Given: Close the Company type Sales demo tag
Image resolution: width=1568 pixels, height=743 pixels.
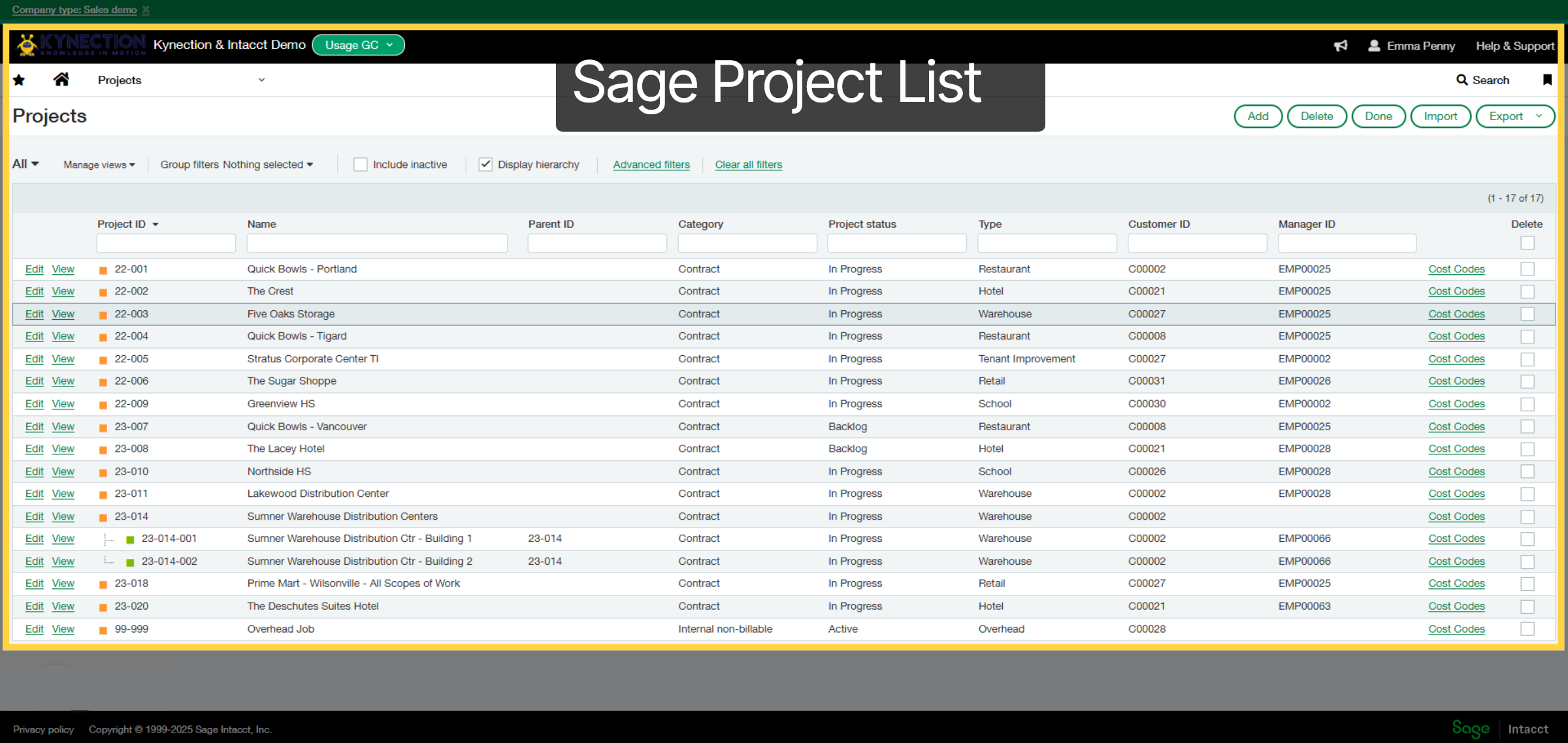Looking at the screenshot, I should 146,10.
